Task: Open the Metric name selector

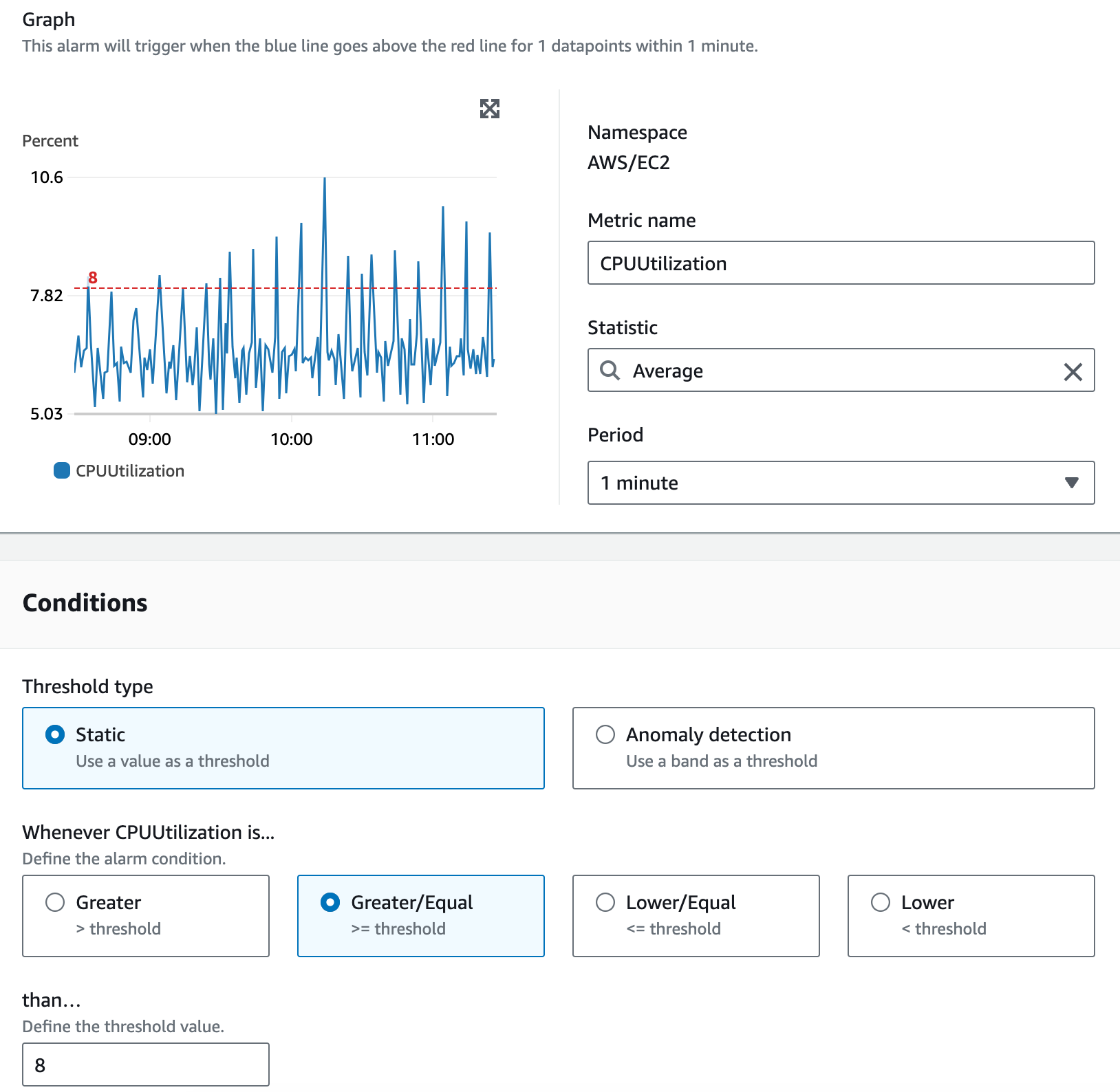Action: coord(841,263)
